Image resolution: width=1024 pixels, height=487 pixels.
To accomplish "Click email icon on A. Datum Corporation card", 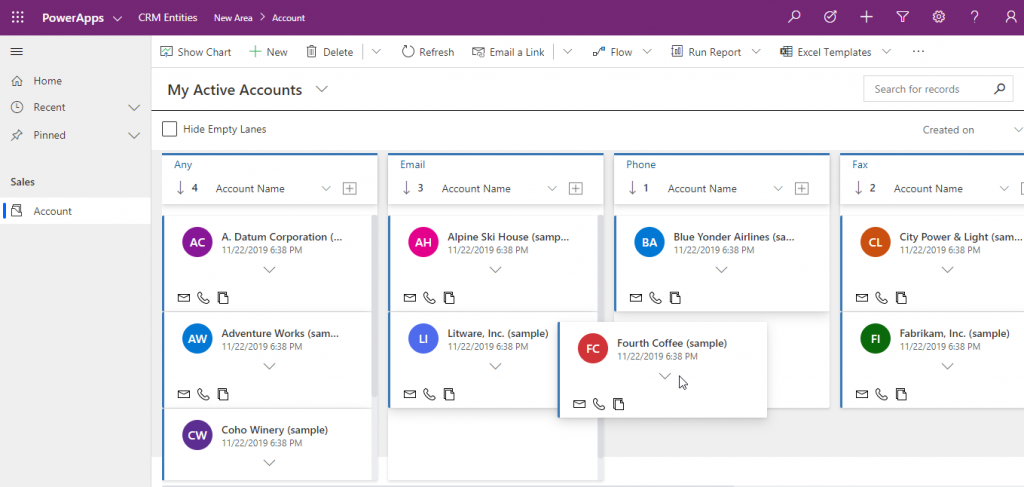I will [184, 298].
